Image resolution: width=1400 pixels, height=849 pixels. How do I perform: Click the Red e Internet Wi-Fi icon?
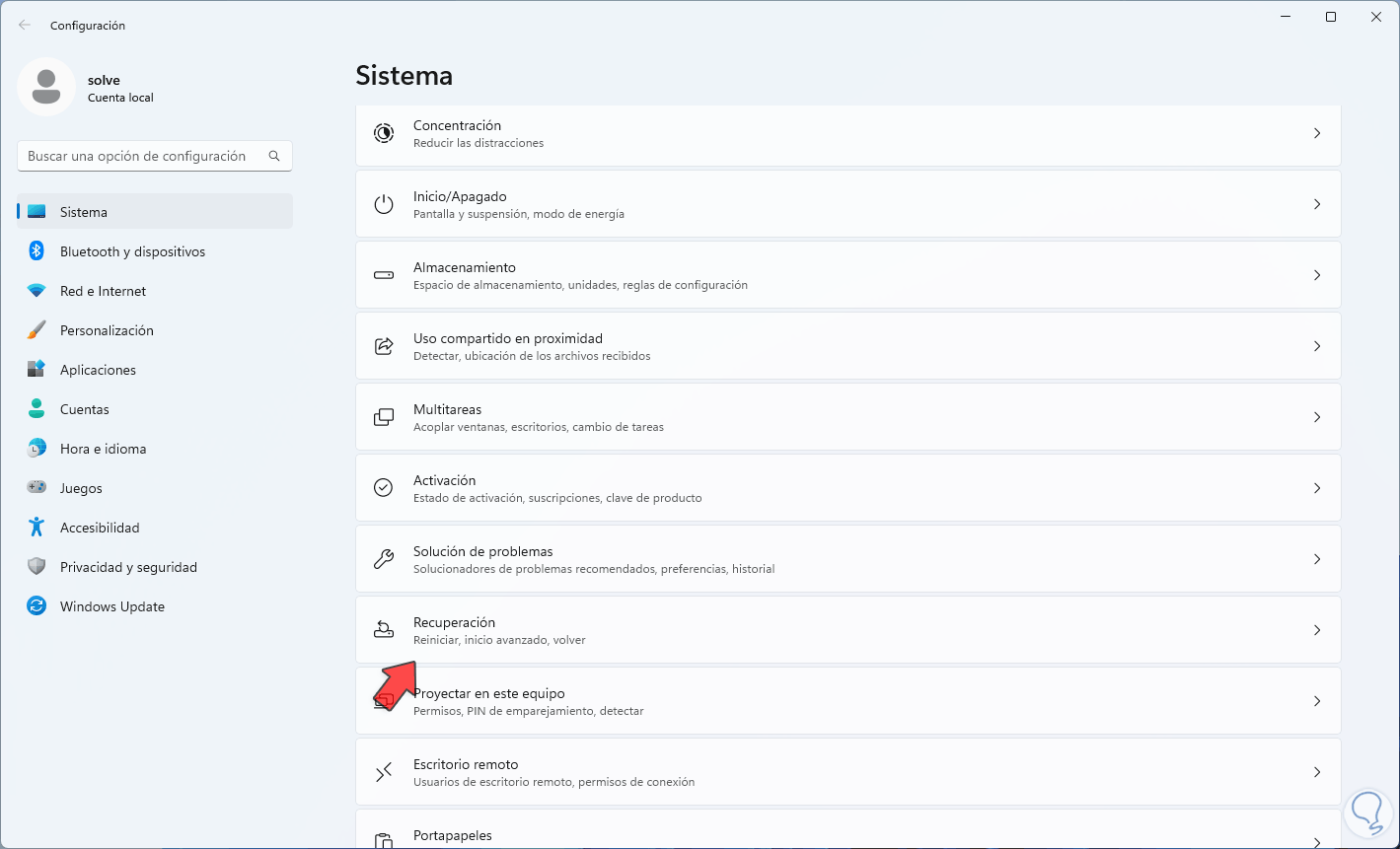click(x=37, y=291)
